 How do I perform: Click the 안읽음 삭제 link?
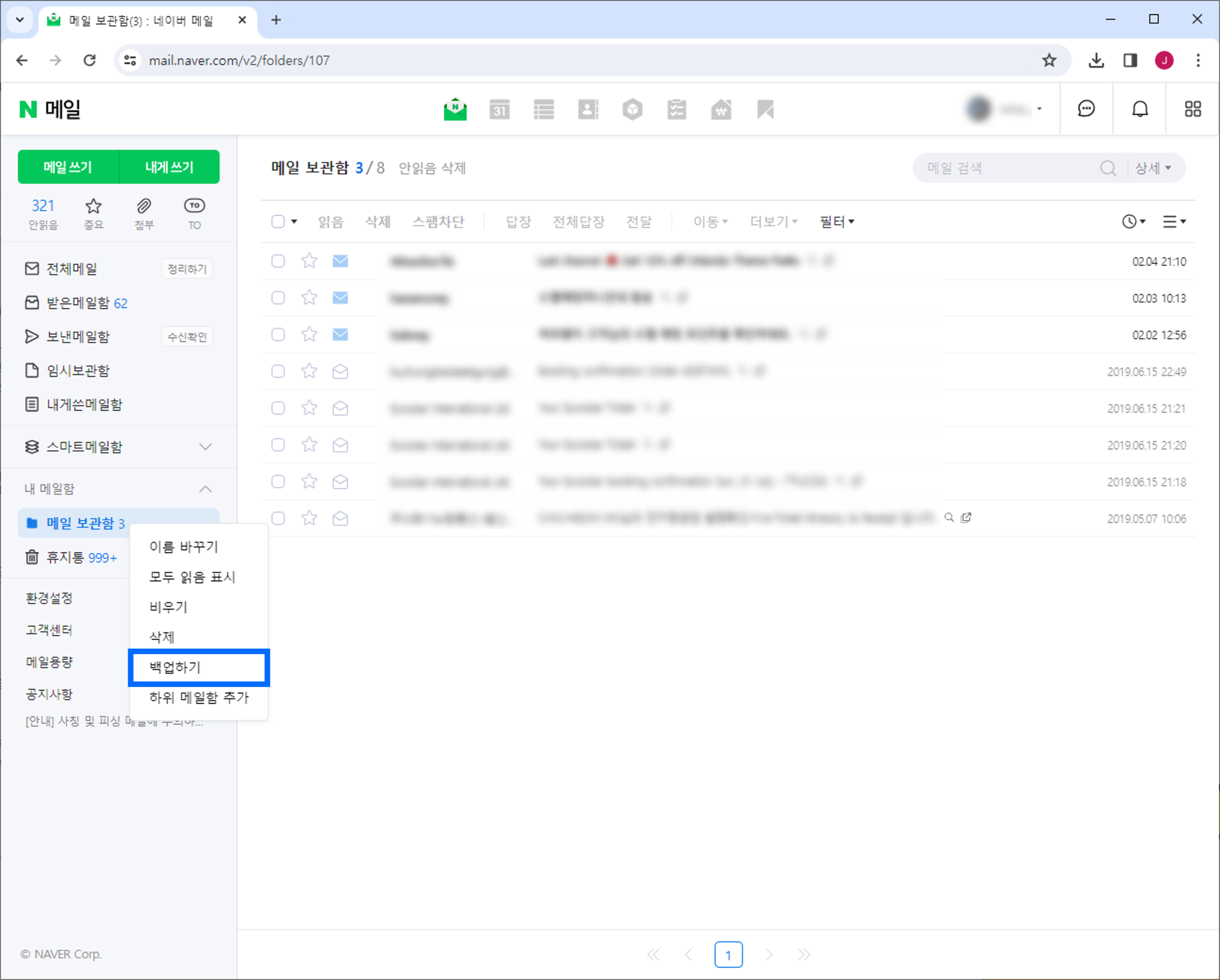(432, 168)
